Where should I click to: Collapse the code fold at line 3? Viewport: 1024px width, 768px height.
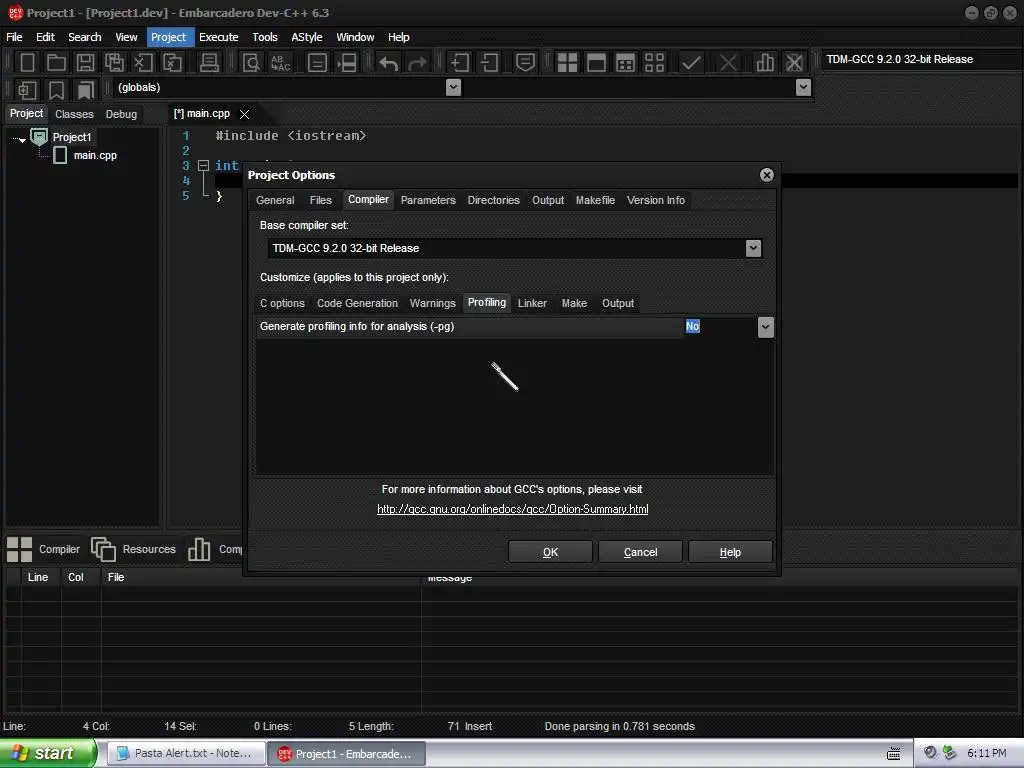[203, 166]
